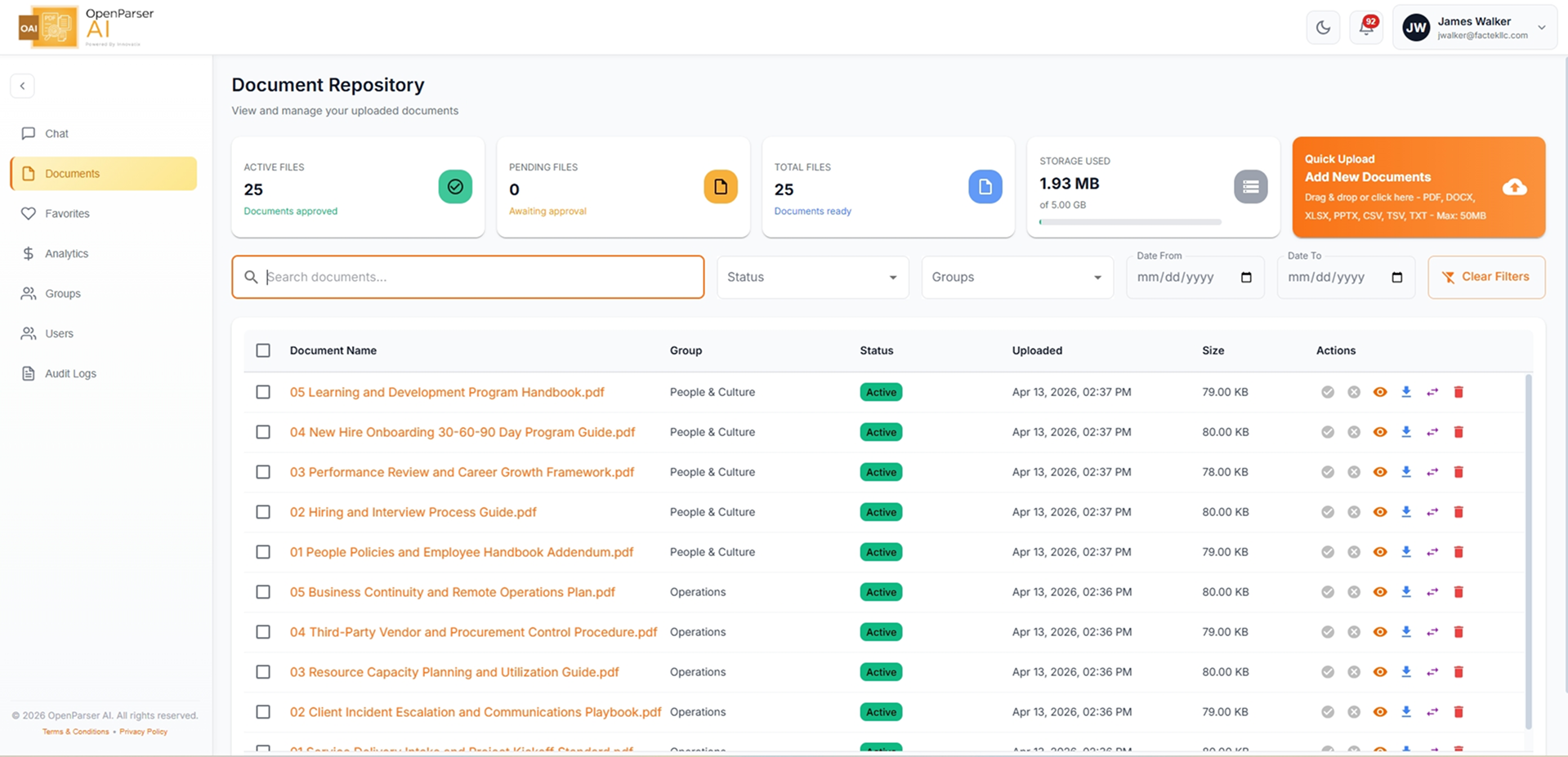Approve 02 Hiring and Interview Process Guide
This screenshot has height=757, width=1568.
click(x=1328, y=512)
